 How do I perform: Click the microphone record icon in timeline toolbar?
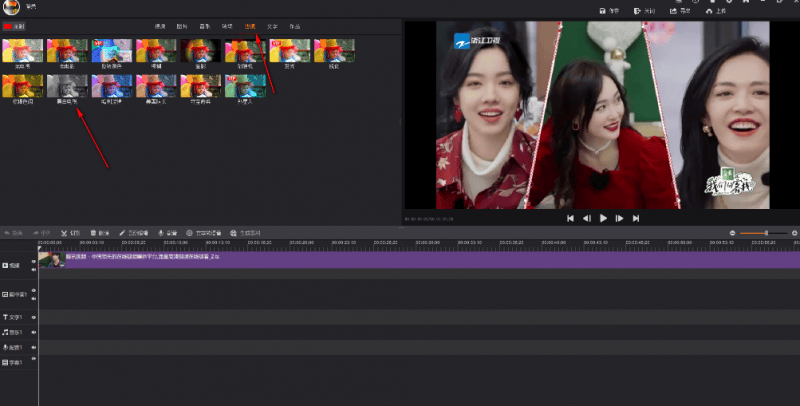click(x=160, y=232)
